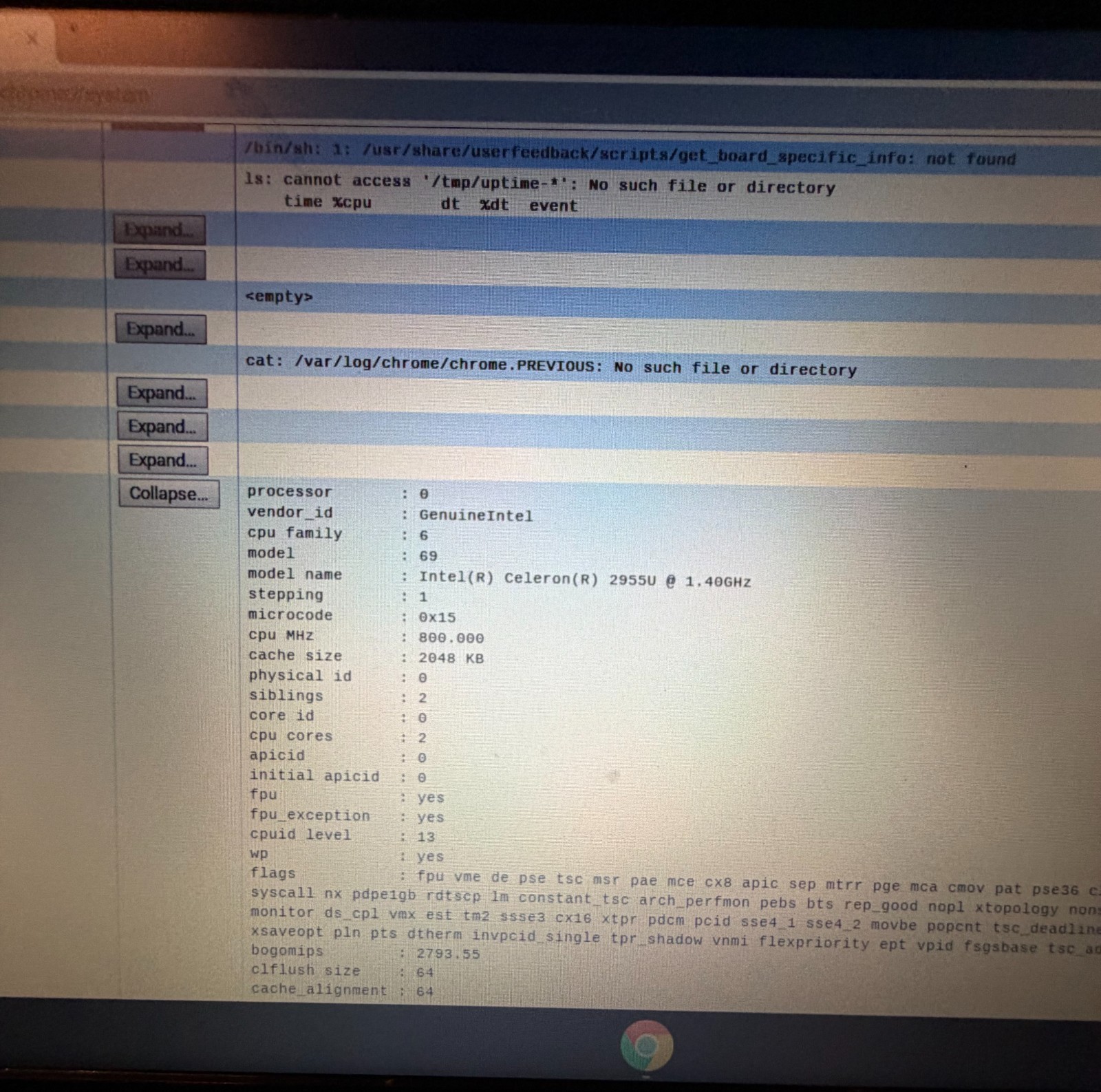The width and height of the screenshot is (1101, 1092).
Task: Click the 'cpu cores : 2' line
Action: (x=338, y=736)
